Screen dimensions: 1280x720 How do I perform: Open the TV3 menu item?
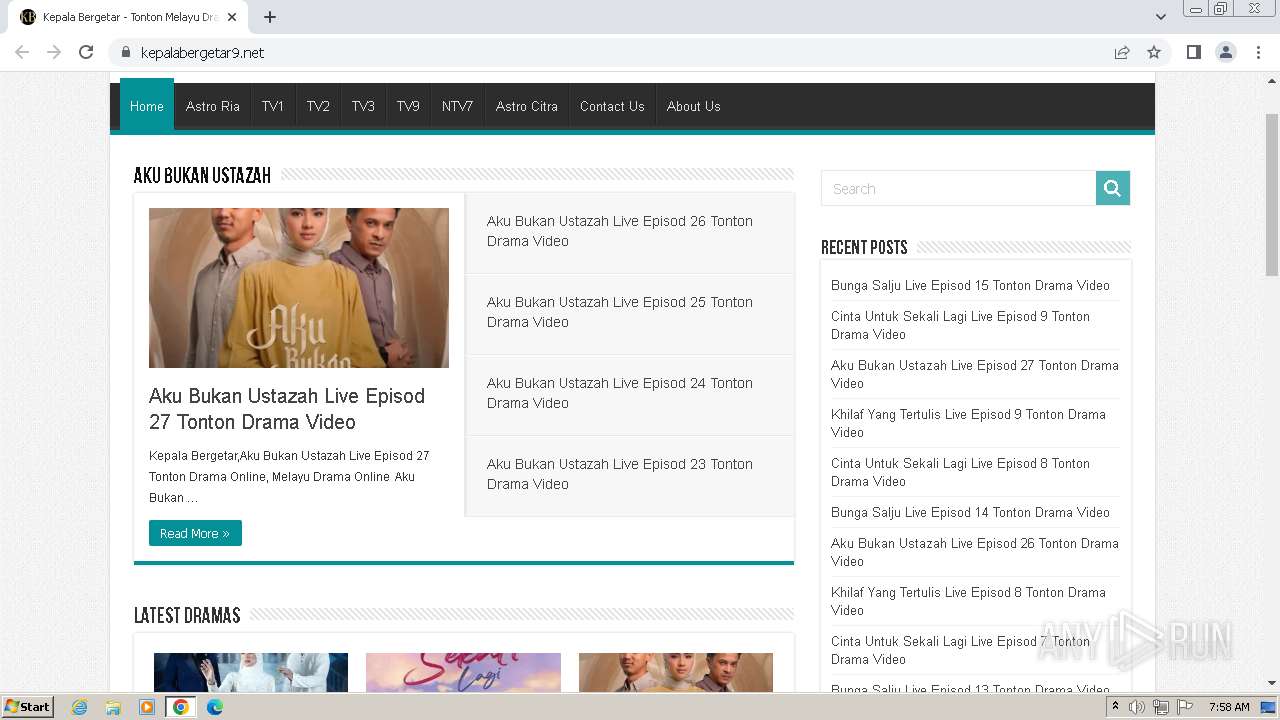point(363,106)
